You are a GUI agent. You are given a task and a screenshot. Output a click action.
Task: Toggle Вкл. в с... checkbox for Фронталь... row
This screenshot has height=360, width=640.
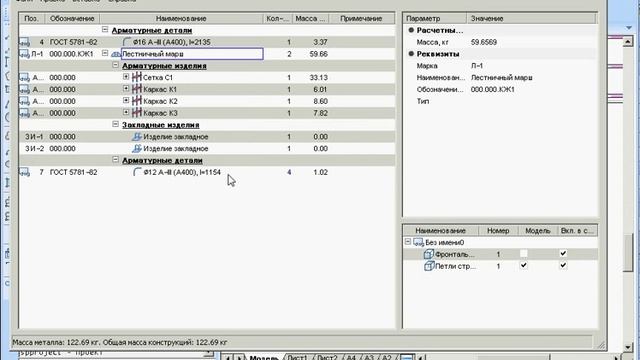point(563,253)
